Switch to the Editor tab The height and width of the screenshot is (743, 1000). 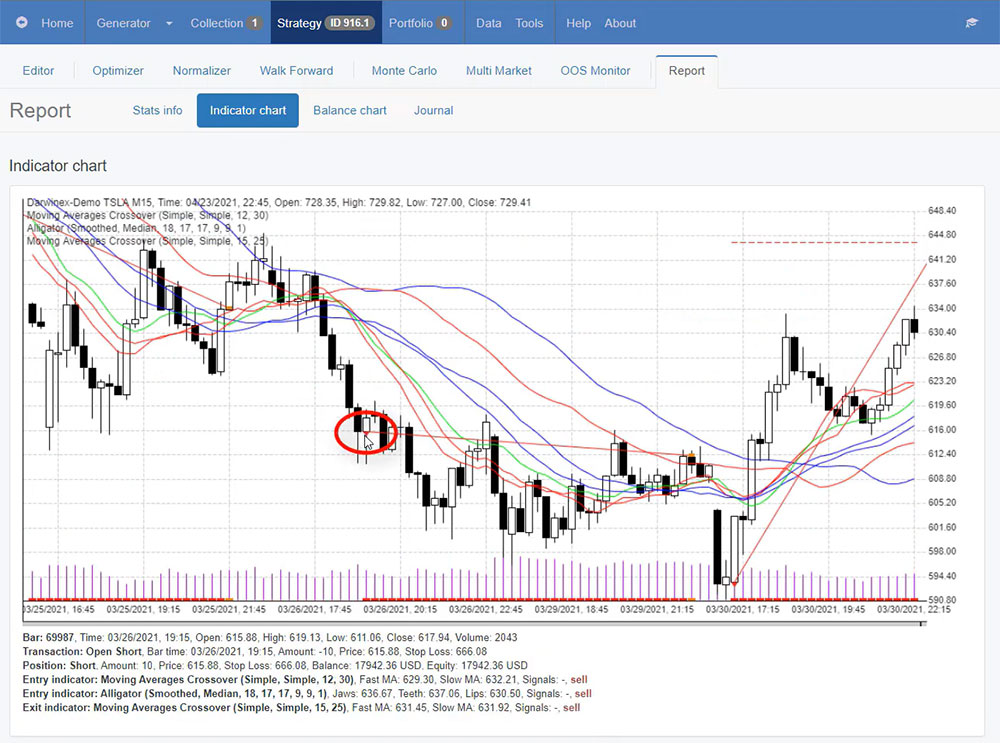coord(38,71)
